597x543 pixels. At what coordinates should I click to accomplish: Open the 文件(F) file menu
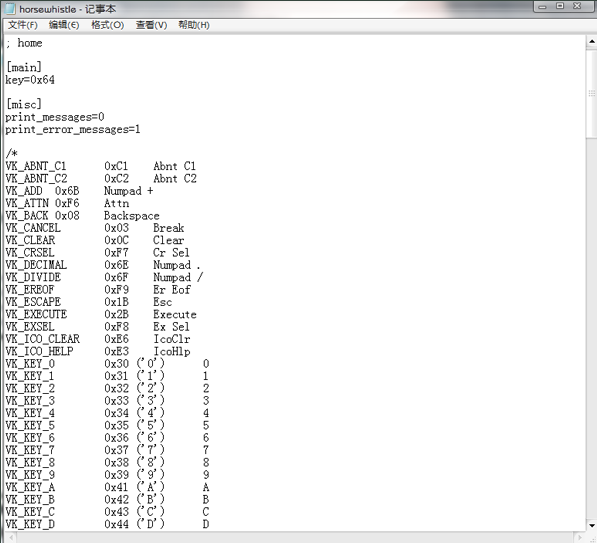(22, 25)
